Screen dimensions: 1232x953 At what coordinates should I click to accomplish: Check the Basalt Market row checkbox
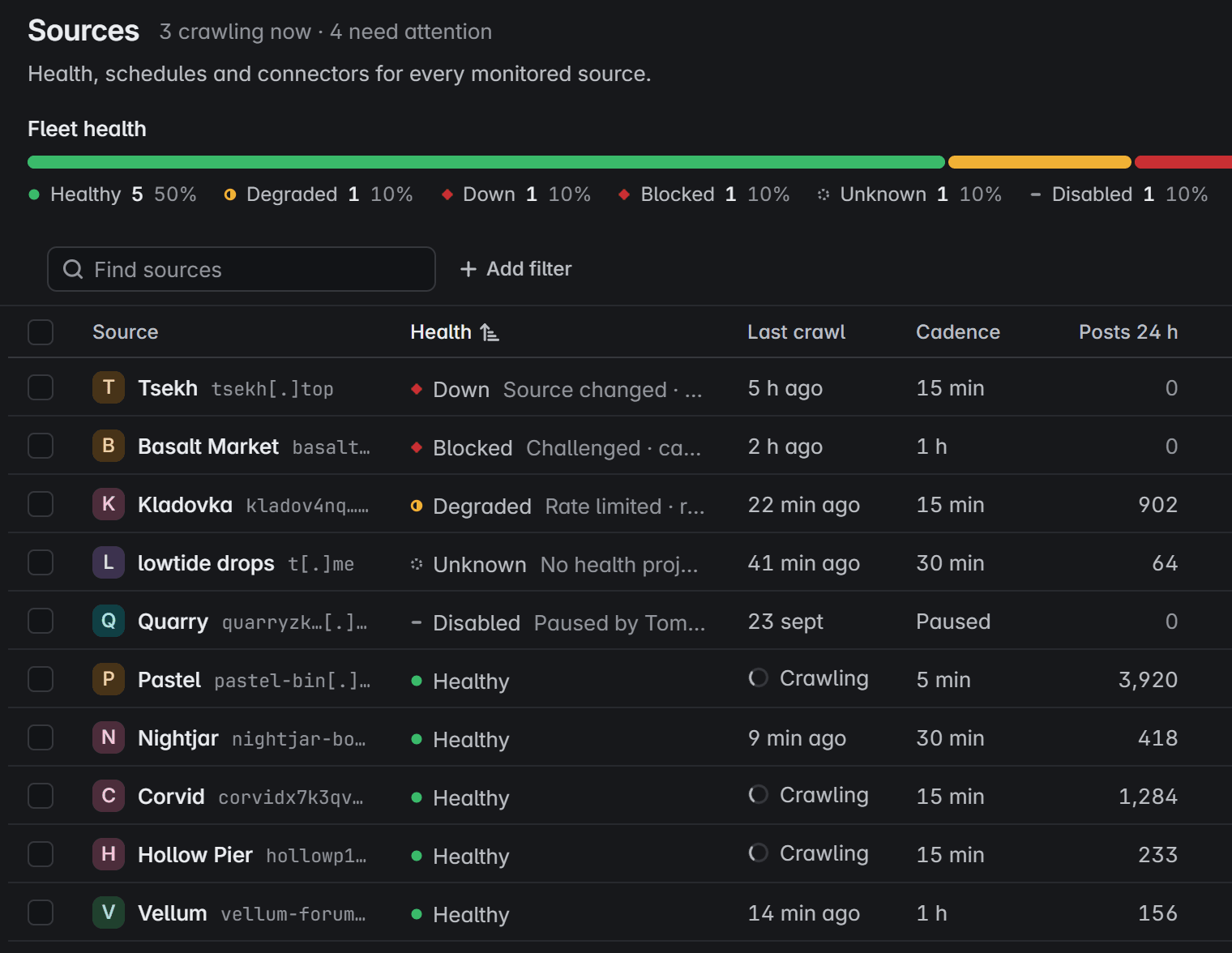click(41, 446)
